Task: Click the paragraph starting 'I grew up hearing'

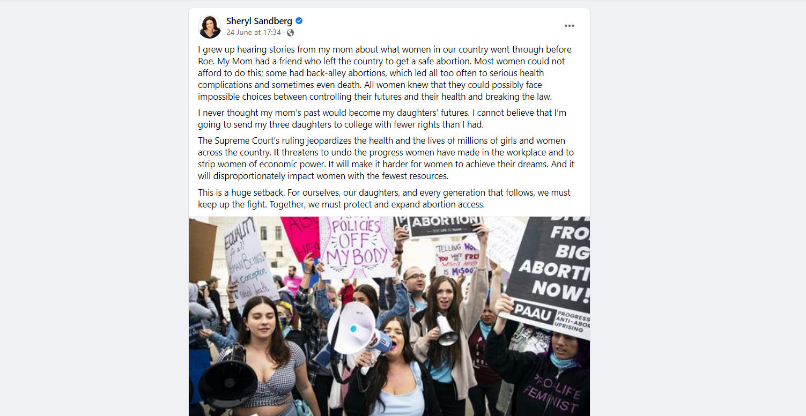Action: point(385,73)
